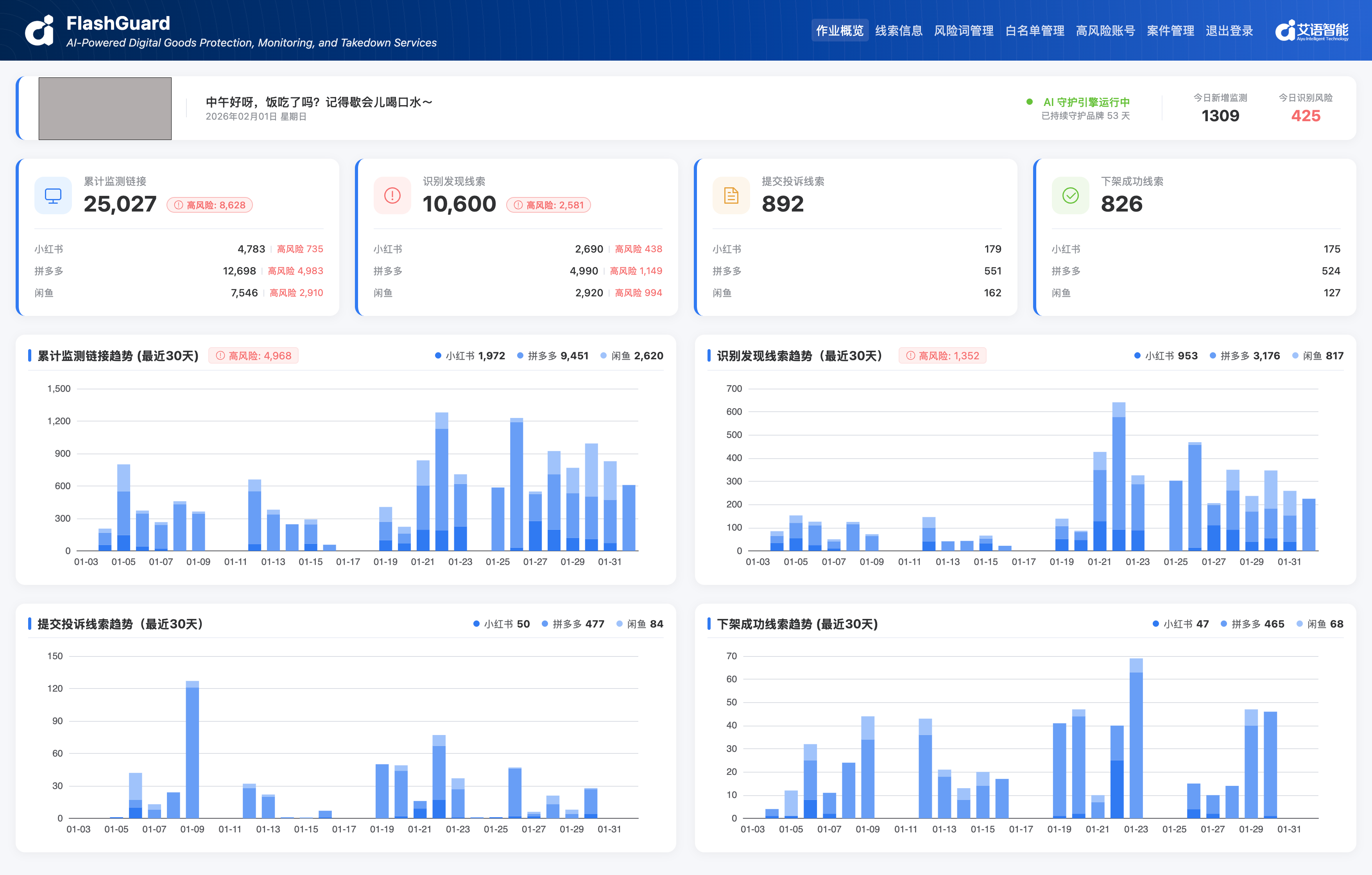The height and width of the screenshot is (875, 1372).
Task: Click the 高风险: 1,352 badge in 识别发现线索趋势 header
Action: pyautogui.click(x=944, y=355)
